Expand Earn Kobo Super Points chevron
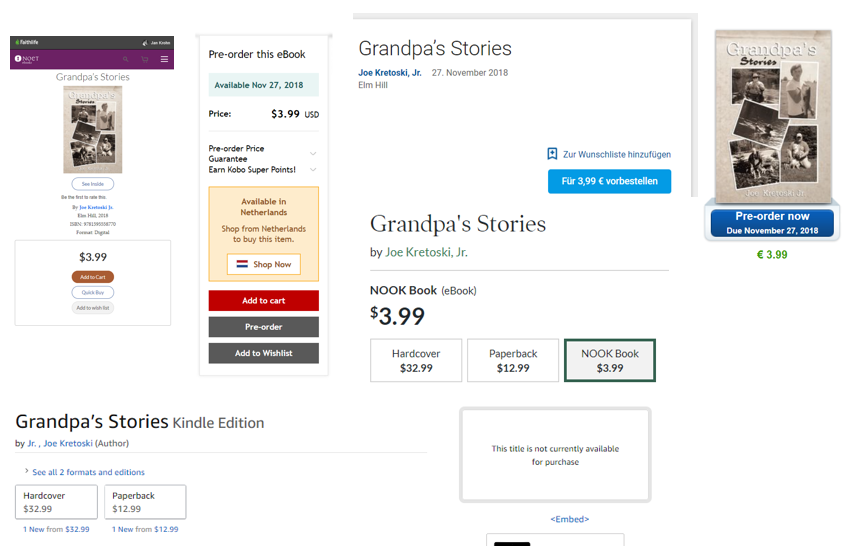 point(313,169)
